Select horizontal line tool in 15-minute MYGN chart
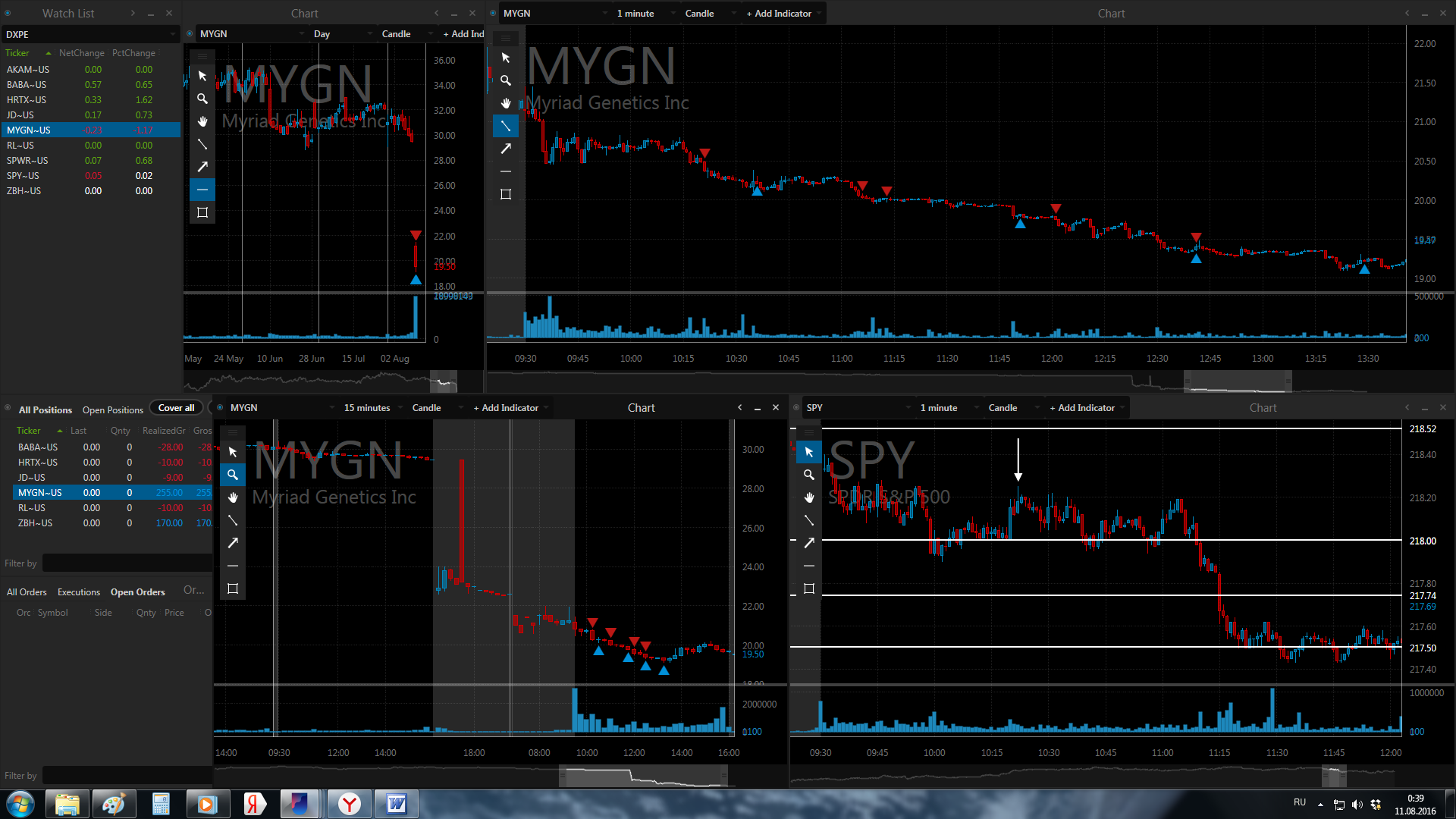The width and height of the screenshot is (1456, 819). click(x=233, y=566)
